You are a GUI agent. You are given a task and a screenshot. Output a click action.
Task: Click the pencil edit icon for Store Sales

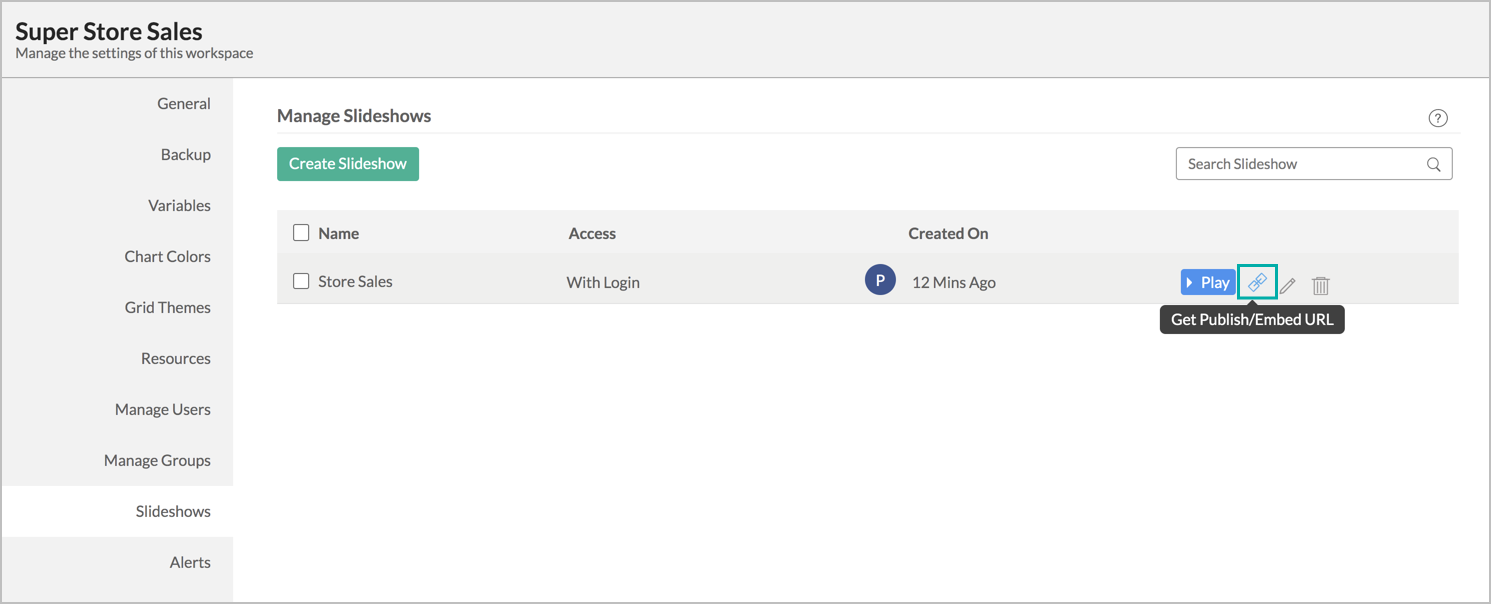(x=1288, y=285)
